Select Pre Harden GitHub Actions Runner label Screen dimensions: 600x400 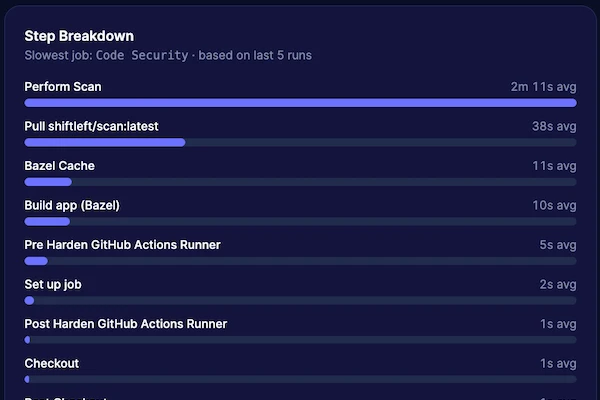click(x=122, y=245)
